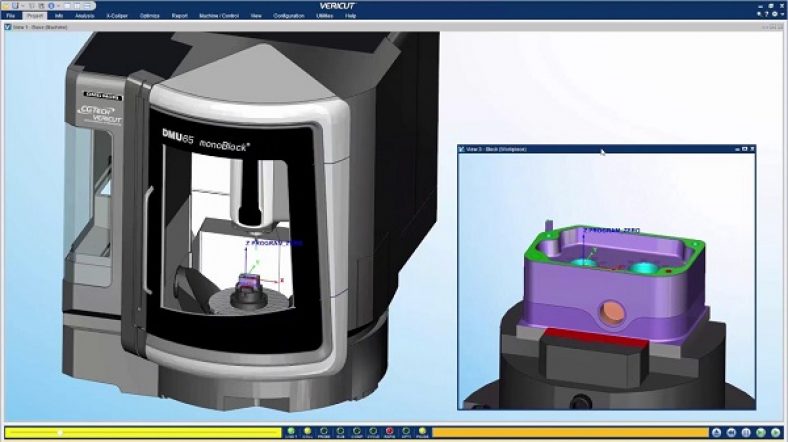Screen dimensions: 788x442
Task: Select Z PROGRAM_ZERO label in machine view
Action: pos(274,243)
